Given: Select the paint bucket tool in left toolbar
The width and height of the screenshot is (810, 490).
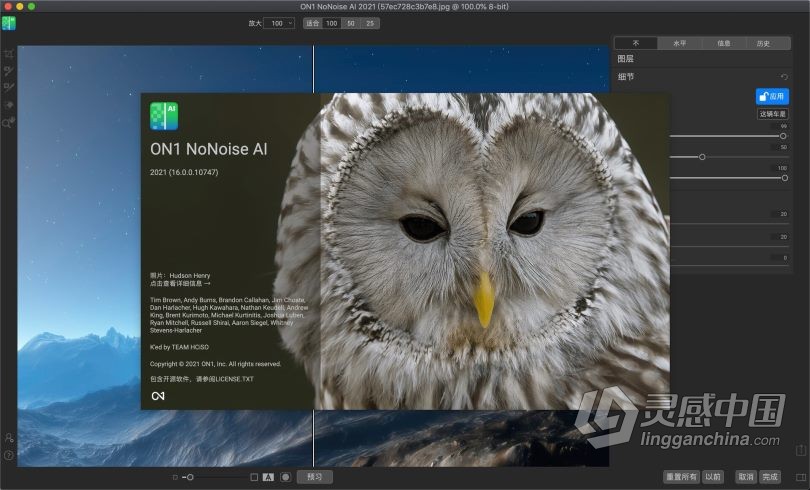Looking at the screenshot, I should (x=9, y=105).
